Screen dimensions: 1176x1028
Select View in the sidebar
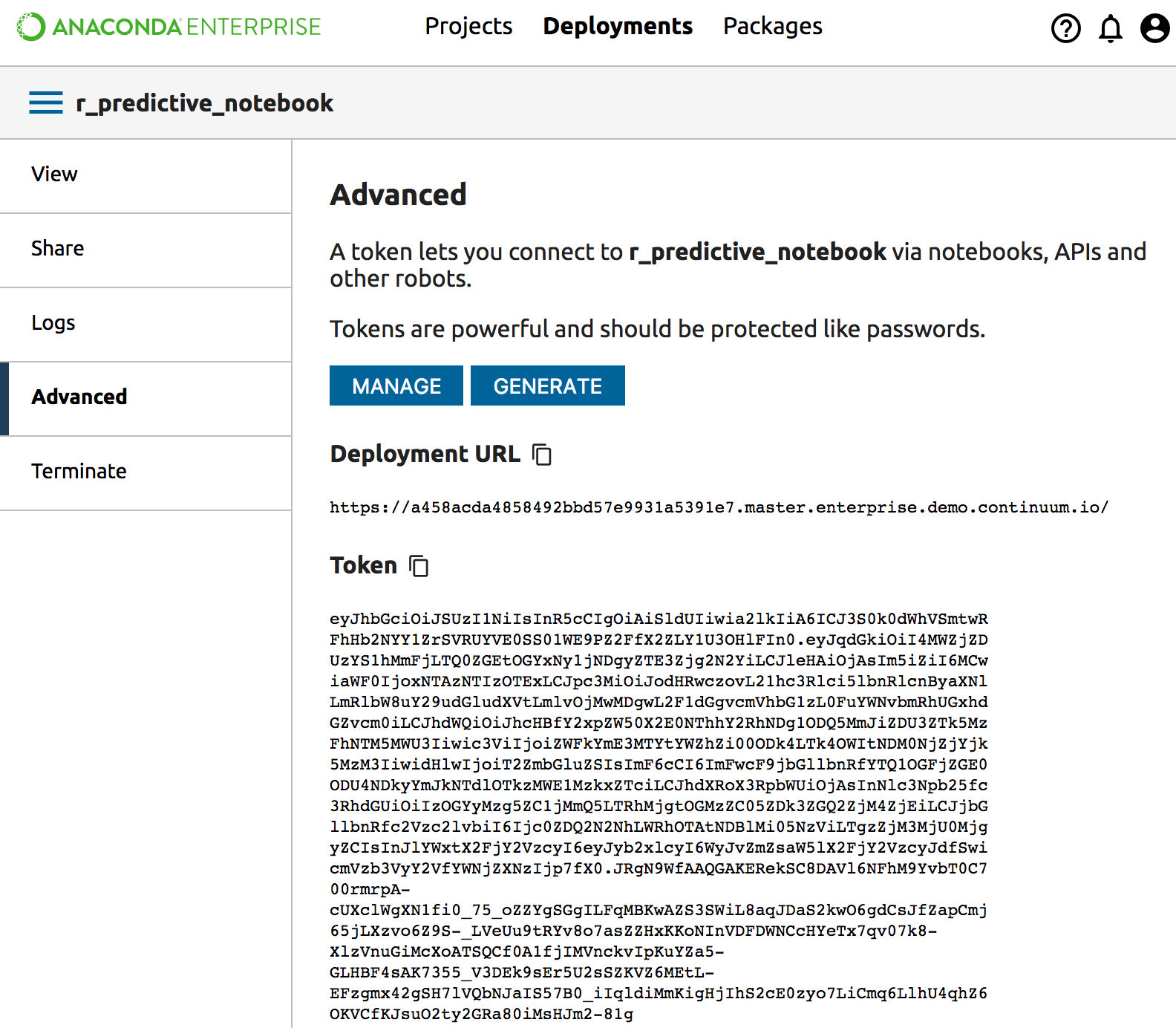(54, 175)
